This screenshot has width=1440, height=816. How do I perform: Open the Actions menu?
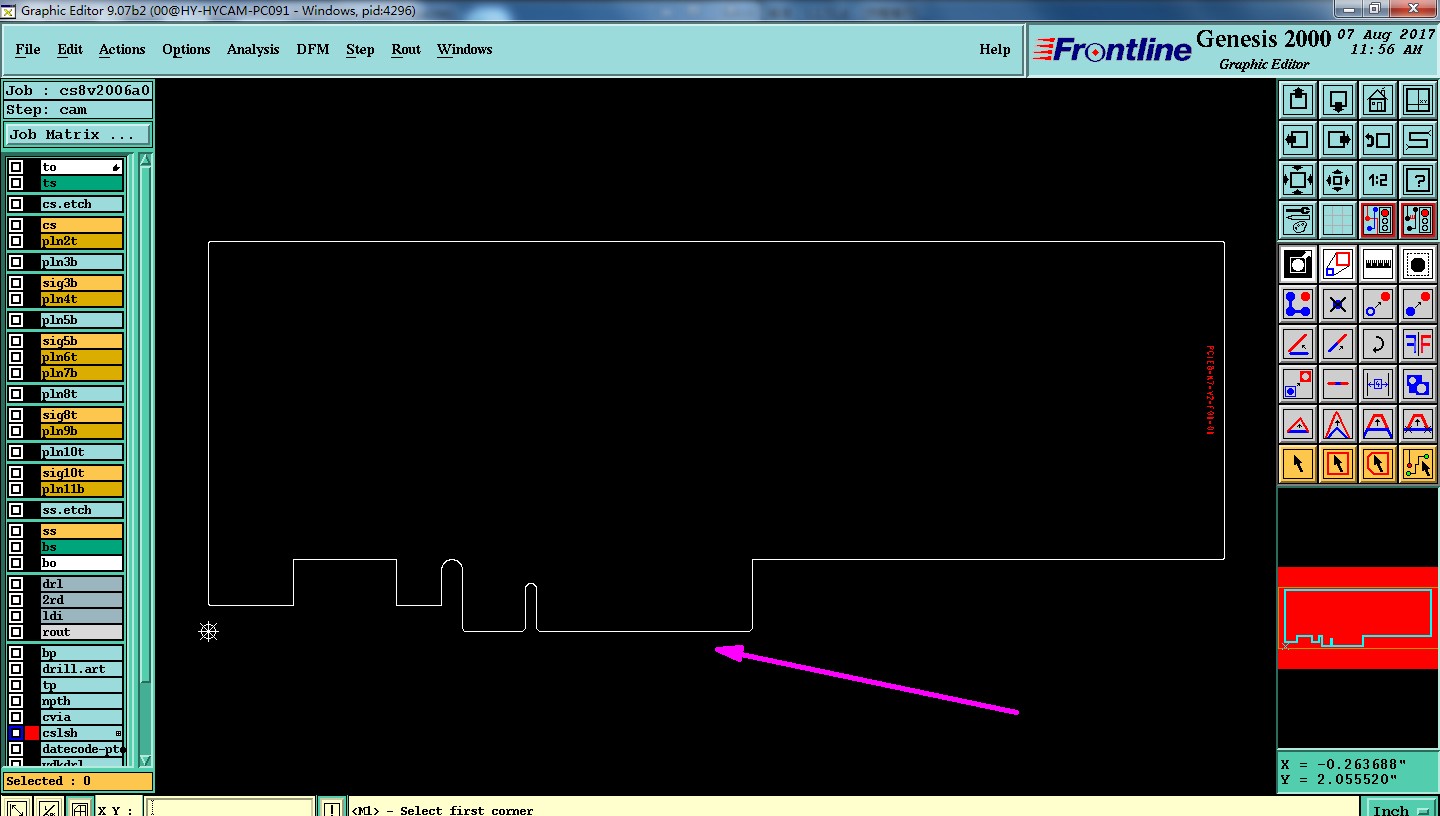coord(122,49)
